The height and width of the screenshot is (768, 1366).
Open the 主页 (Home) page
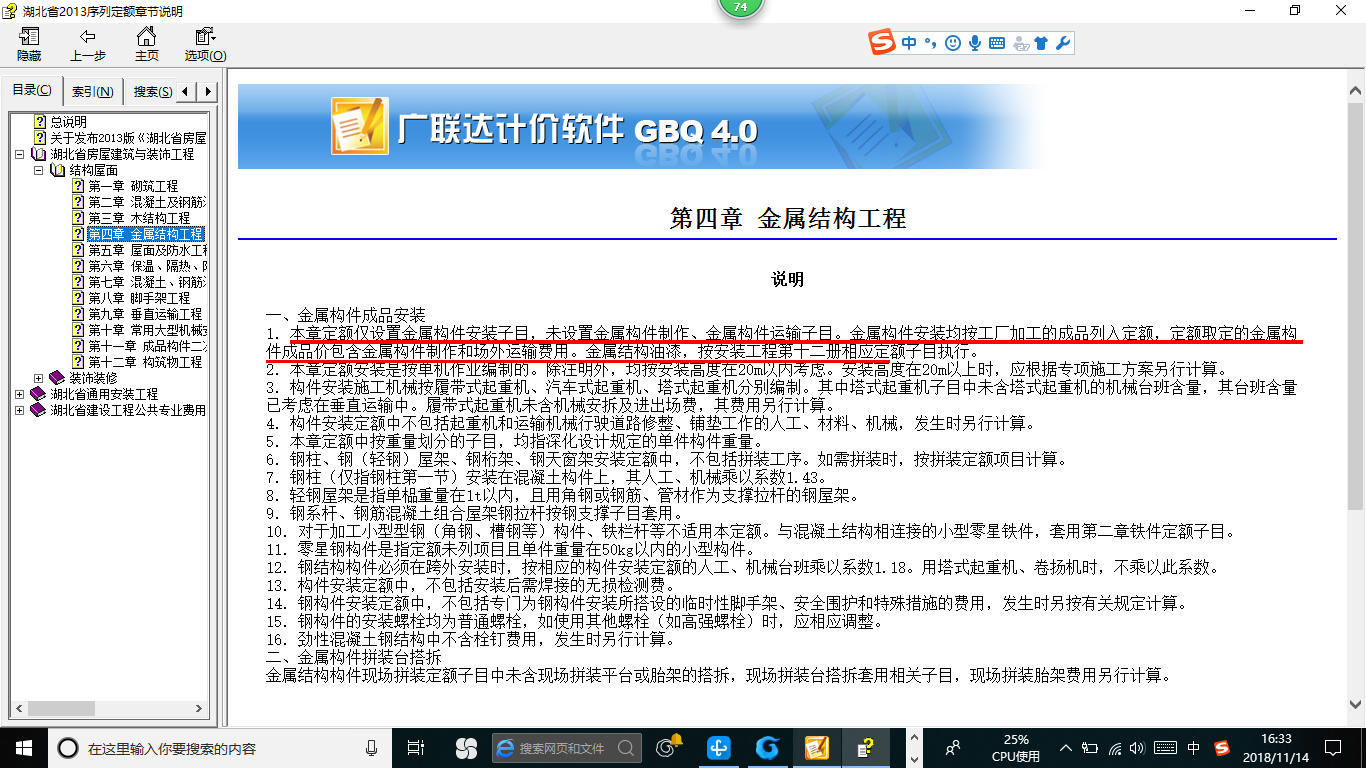click(147, 45)
